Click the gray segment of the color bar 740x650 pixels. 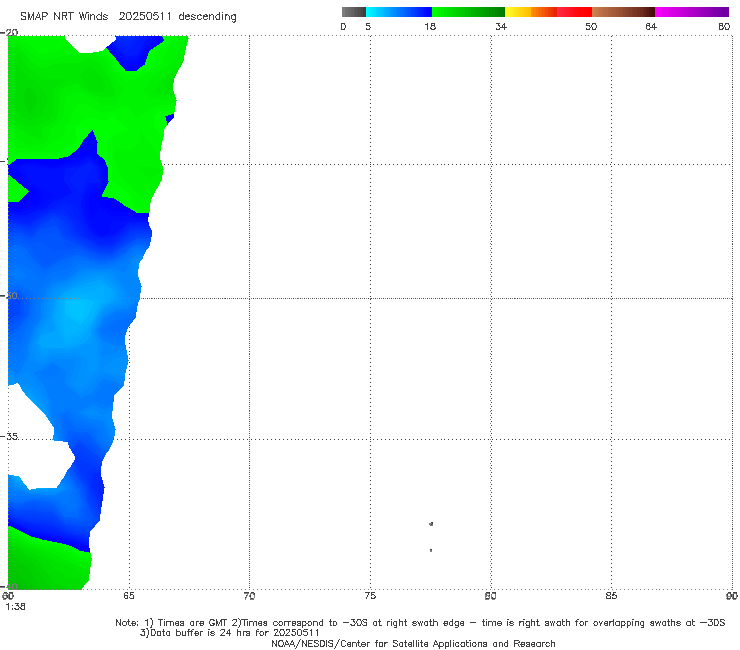click(x=354, y=12)
